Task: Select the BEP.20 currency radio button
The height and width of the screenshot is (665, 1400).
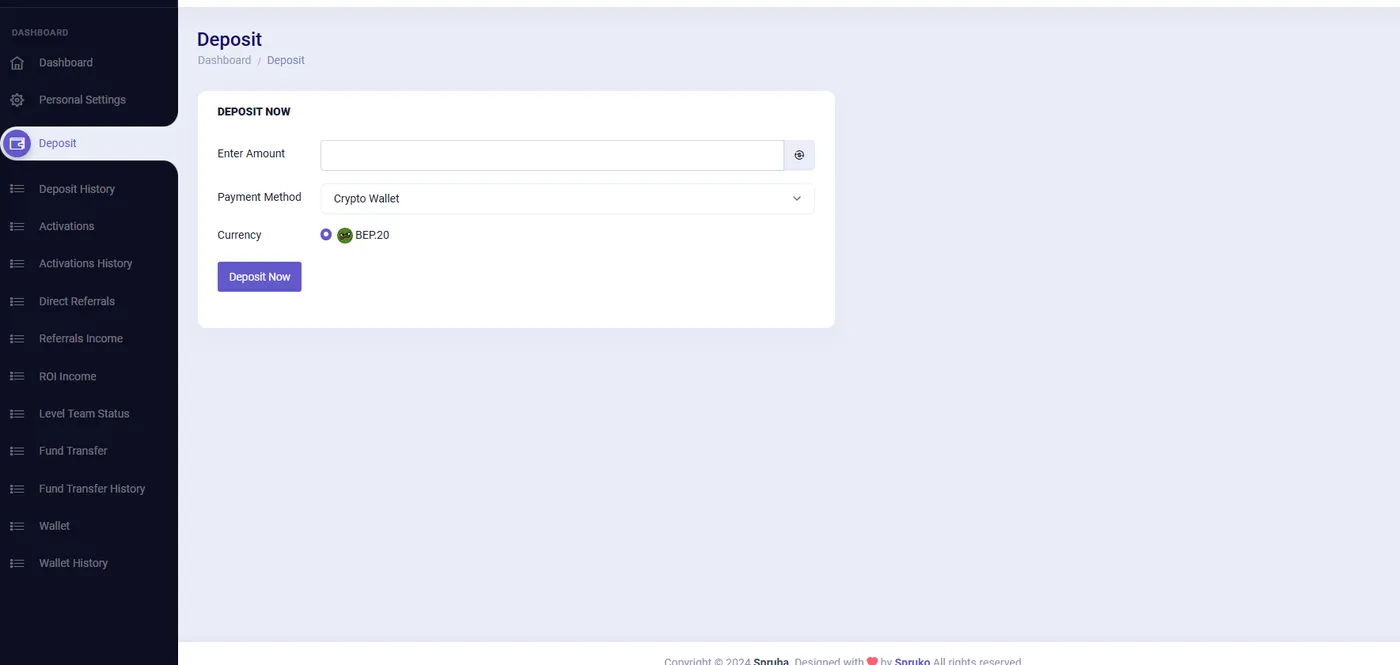Action: coord(326,235)
